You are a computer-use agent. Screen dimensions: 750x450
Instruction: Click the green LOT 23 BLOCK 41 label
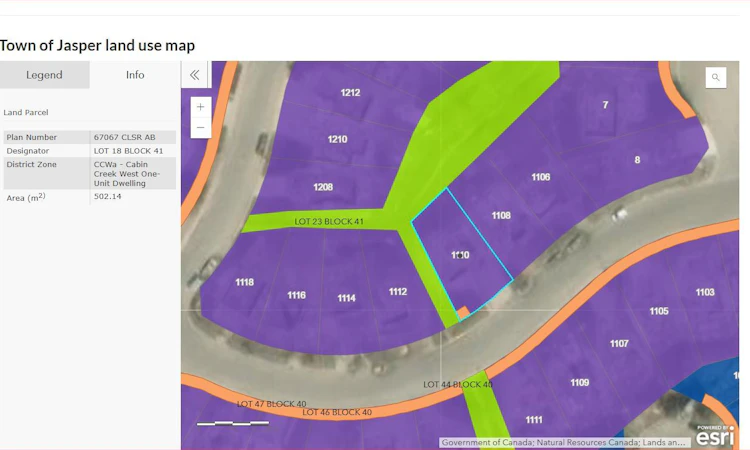pyautogui.click(x=329, y=221)
